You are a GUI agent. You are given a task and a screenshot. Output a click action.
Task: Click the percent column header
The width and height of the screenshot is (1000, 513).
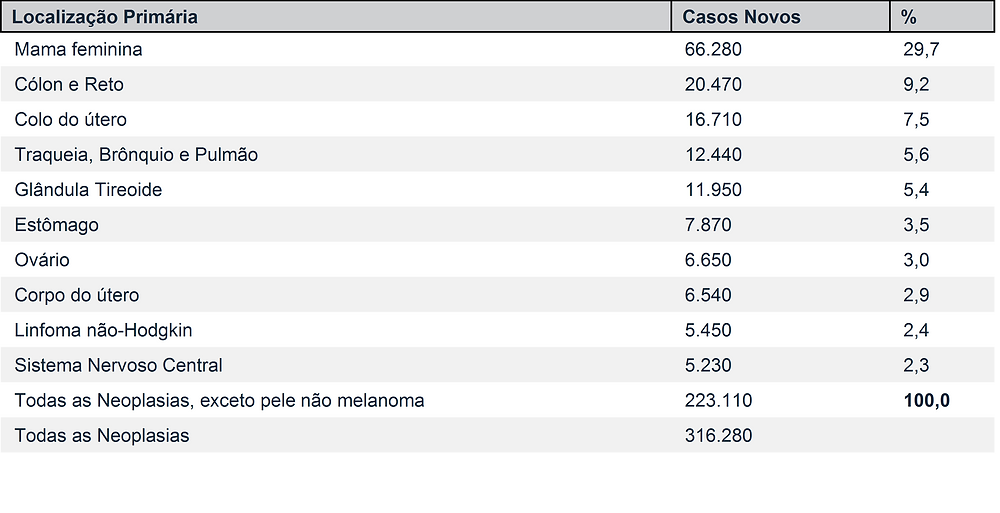point(909,17)
